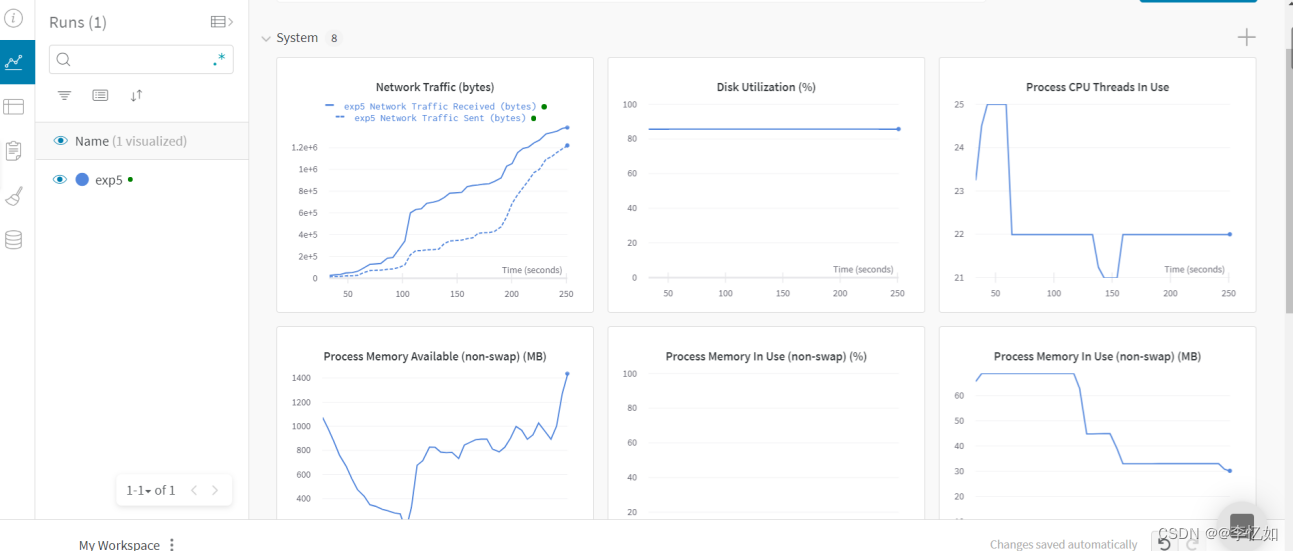Open the reports clipboard sidebar icon
Screen dimensions: 1293x551
point(14,151)
